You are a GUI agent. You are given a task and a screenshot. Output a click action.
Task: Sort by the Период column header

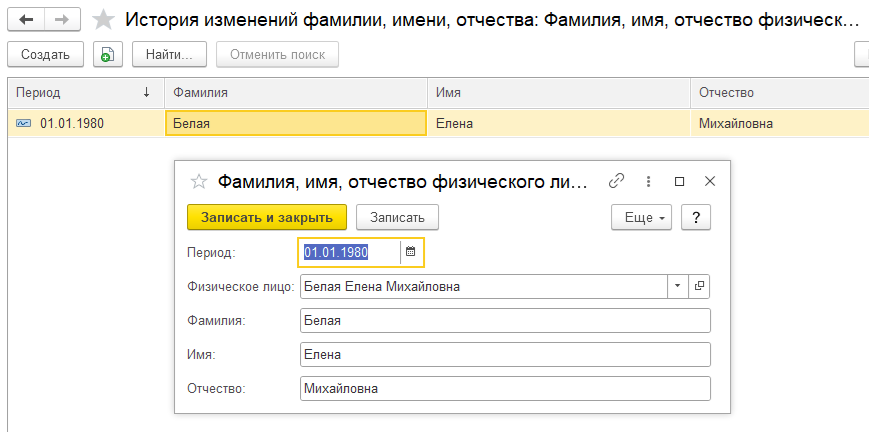86,93
